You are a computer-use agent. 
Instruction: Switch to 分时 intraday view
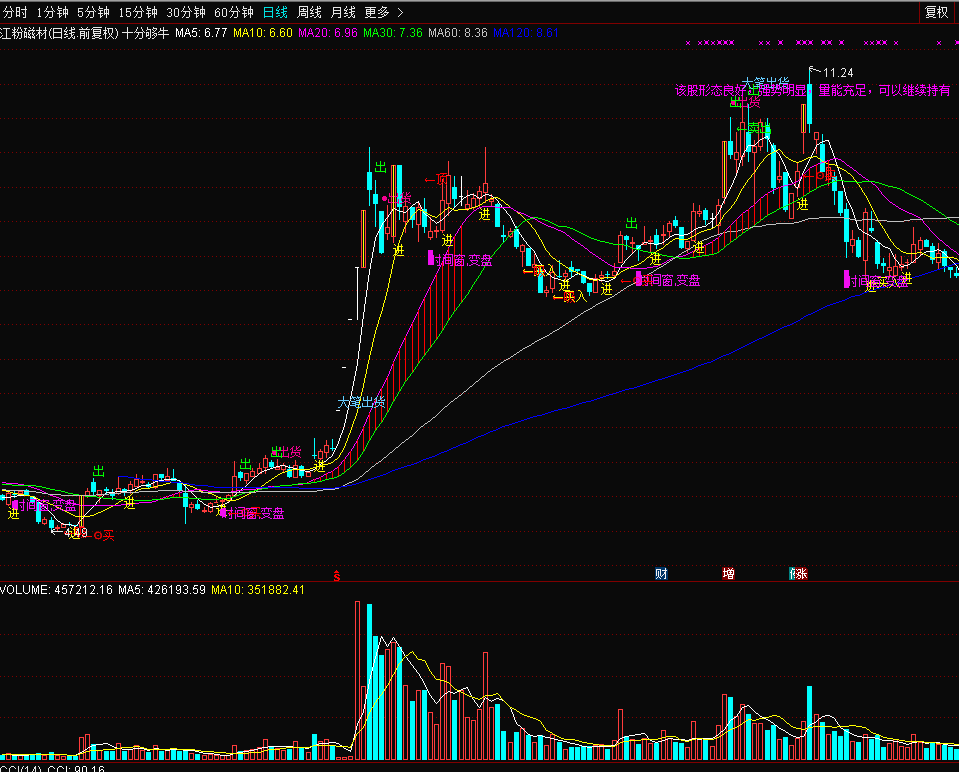(x=15, y=12)
